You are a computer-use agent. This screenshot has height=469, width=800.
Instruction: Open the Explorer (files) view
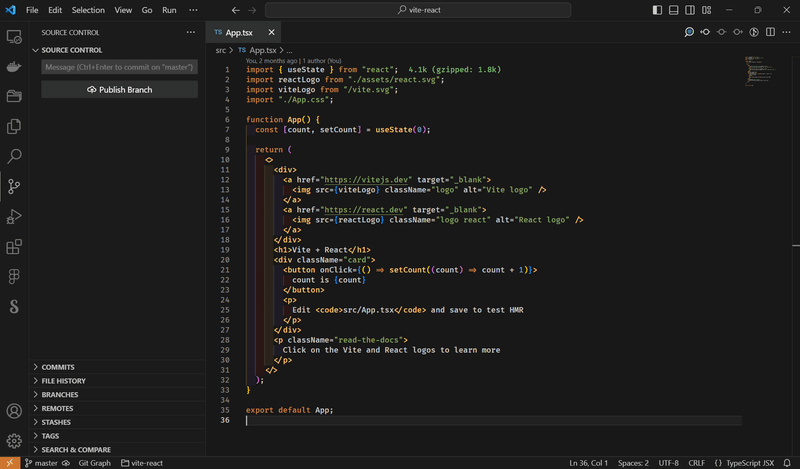click(14, 126)
